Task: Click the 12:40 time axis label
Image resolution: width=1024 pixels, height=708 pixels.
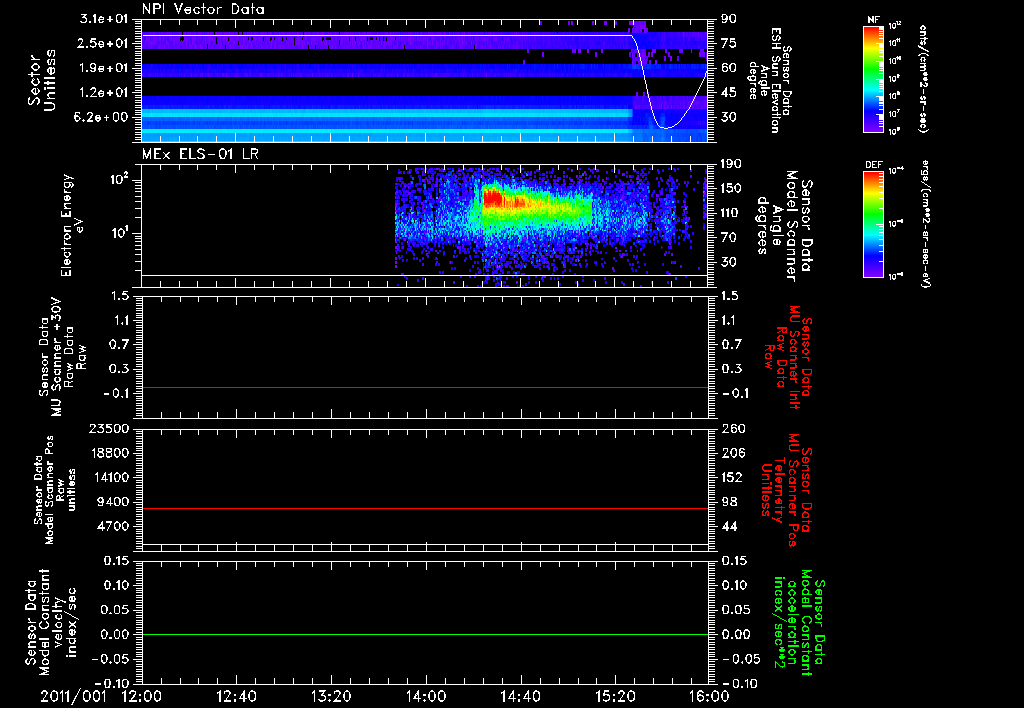Action: [x=236, y=697]
